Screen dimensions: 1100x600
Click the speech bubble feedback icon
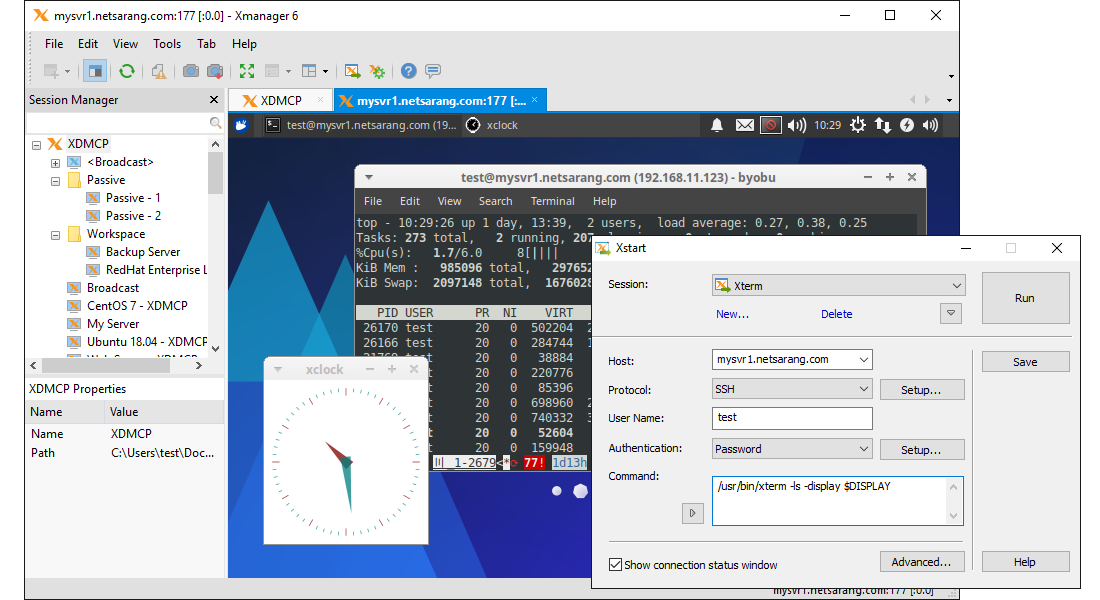pos(434,71)
